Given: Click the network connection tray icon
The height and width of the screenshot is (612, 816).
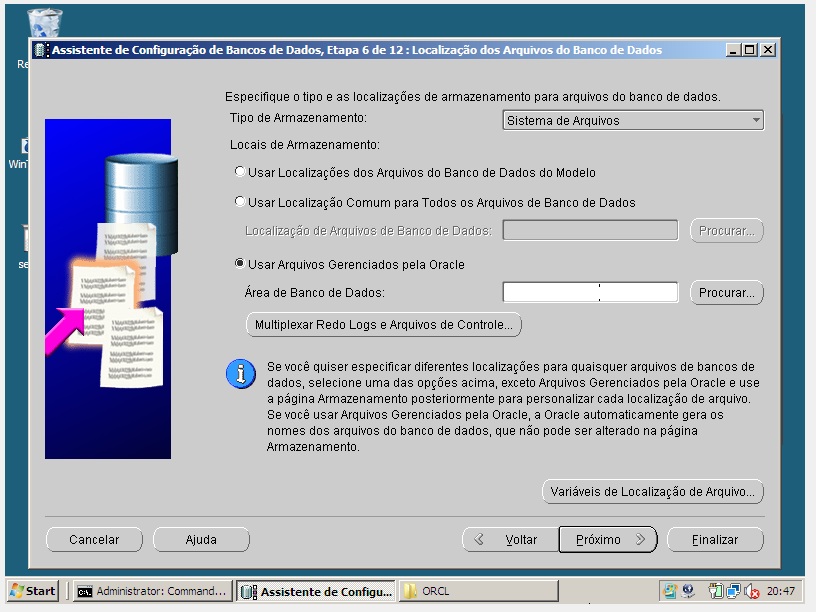Looking at the screenshot, I should pyautogui.click(x=734, y=591).
